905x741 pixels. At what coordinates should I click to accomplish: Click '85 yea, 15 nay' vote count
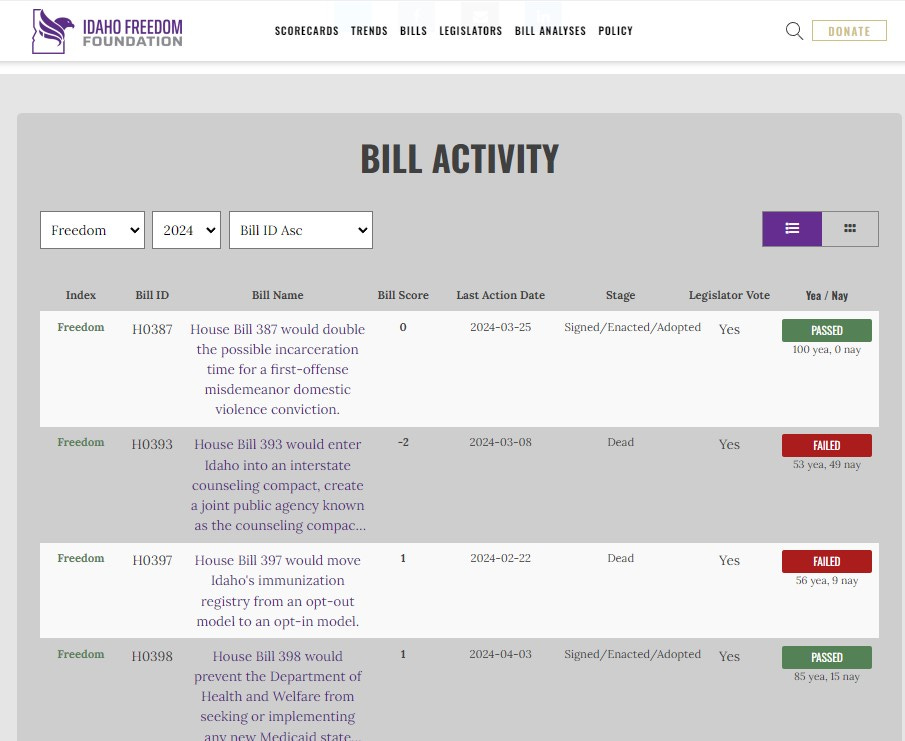coord(827,676)
